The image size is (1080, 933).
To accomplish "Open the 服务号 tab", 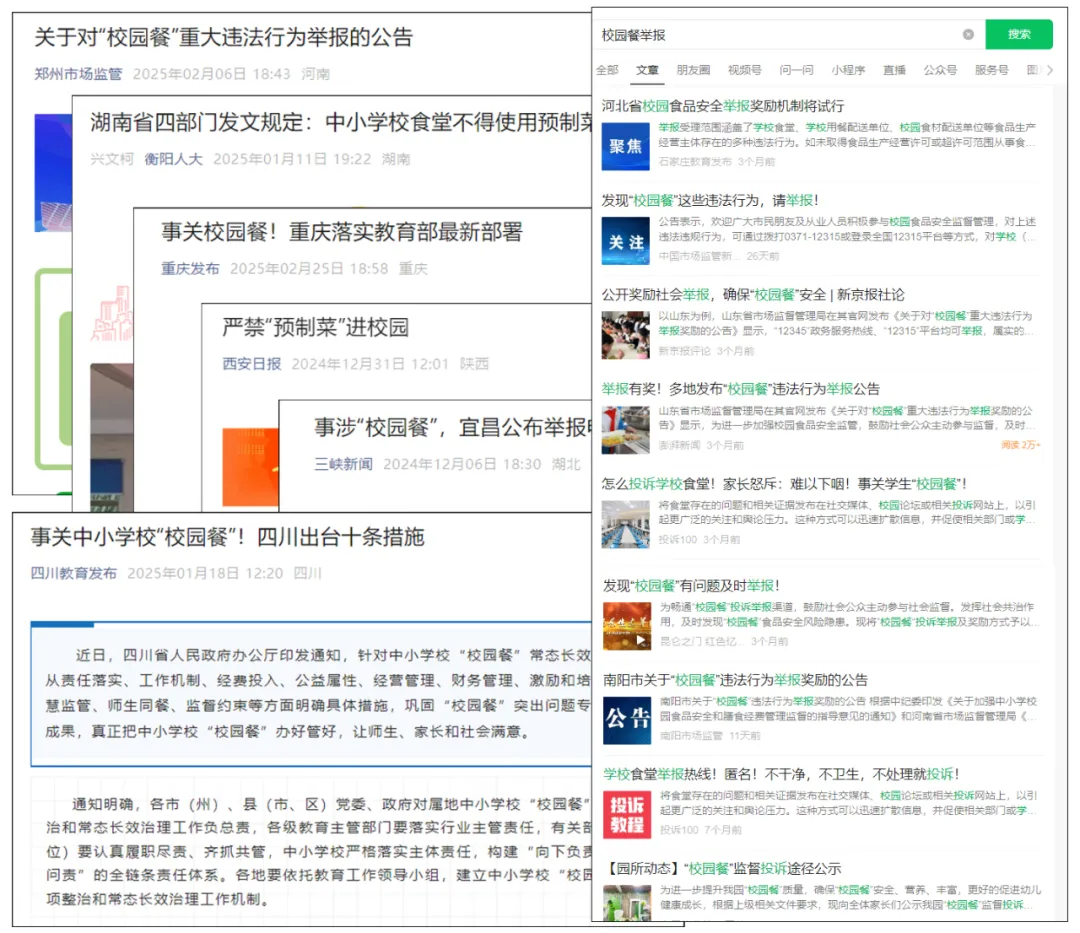I will (x=992, y=70).
